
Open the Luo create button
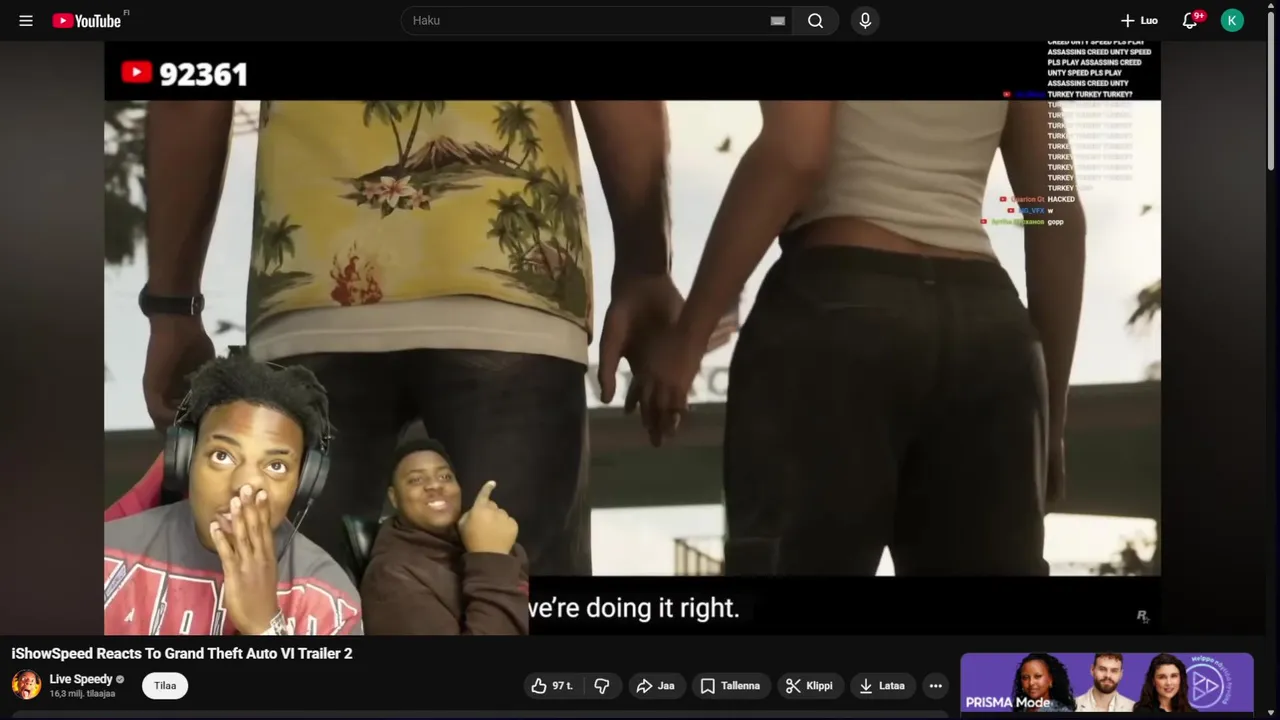click(1139, 20)
